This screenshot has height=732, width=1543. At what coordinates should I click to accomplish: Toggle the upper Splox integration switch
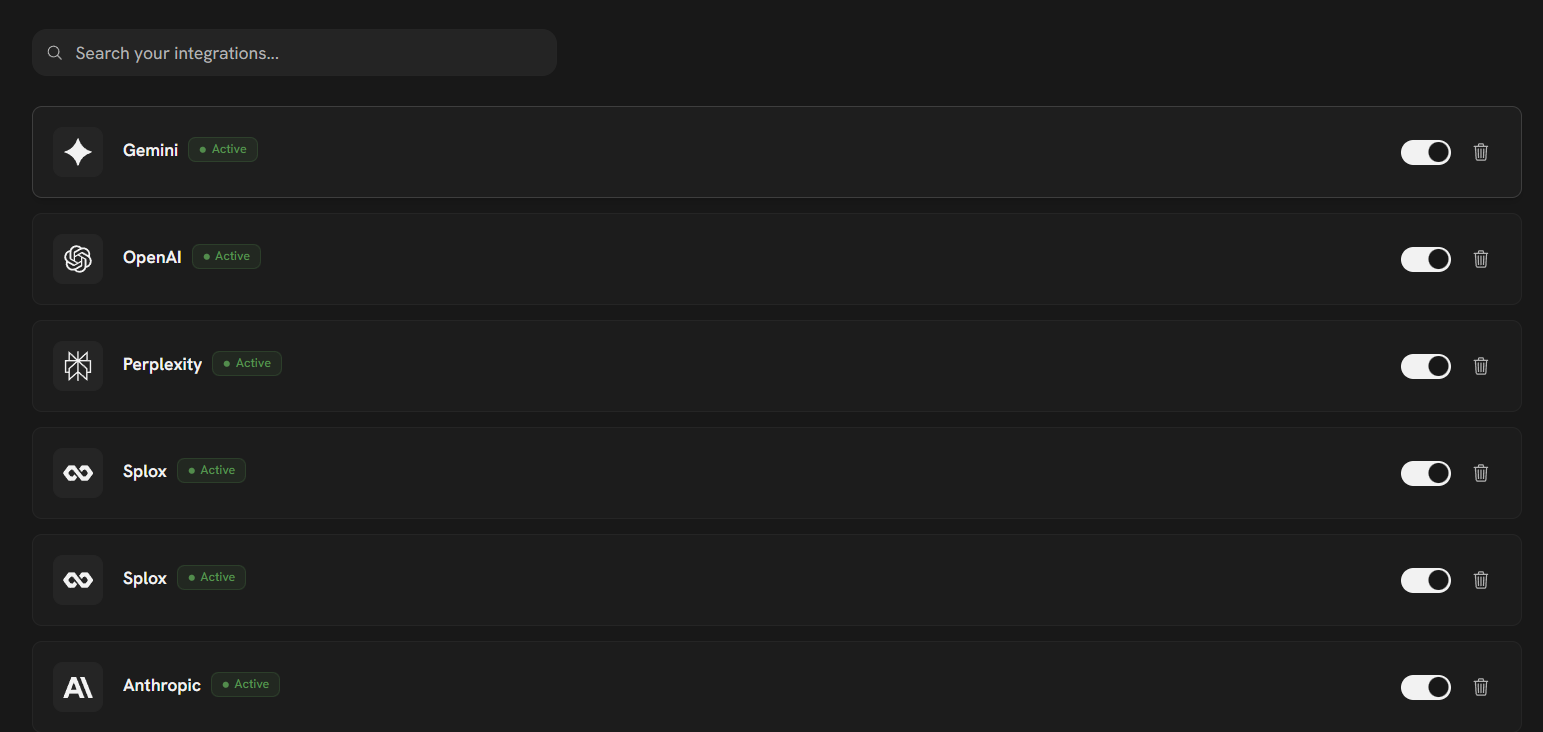pos(1425,473)
